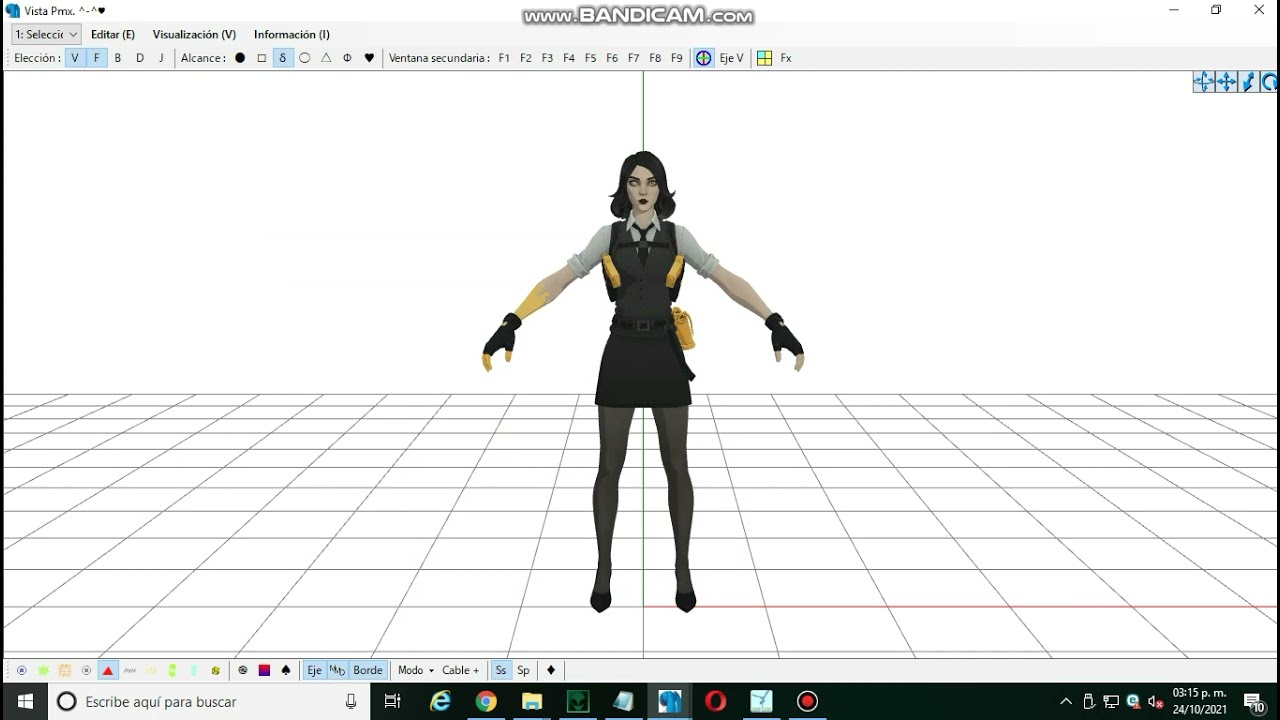Select the square box range mode
This screenshot has width=1280, height=720.
pyautogui.click(x=262, y=58)
